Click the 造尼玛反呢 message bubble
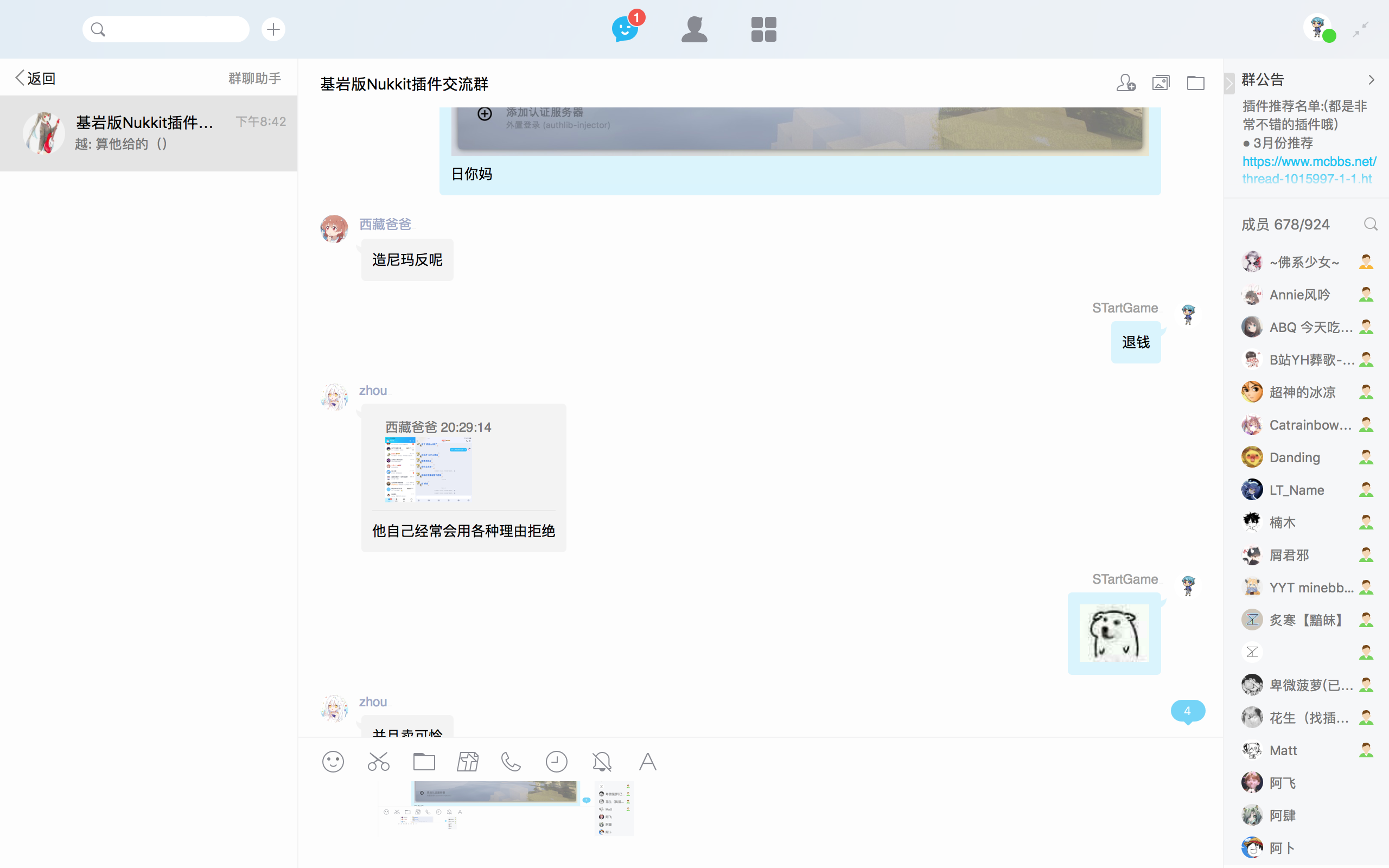 click(x=407, y=260)
